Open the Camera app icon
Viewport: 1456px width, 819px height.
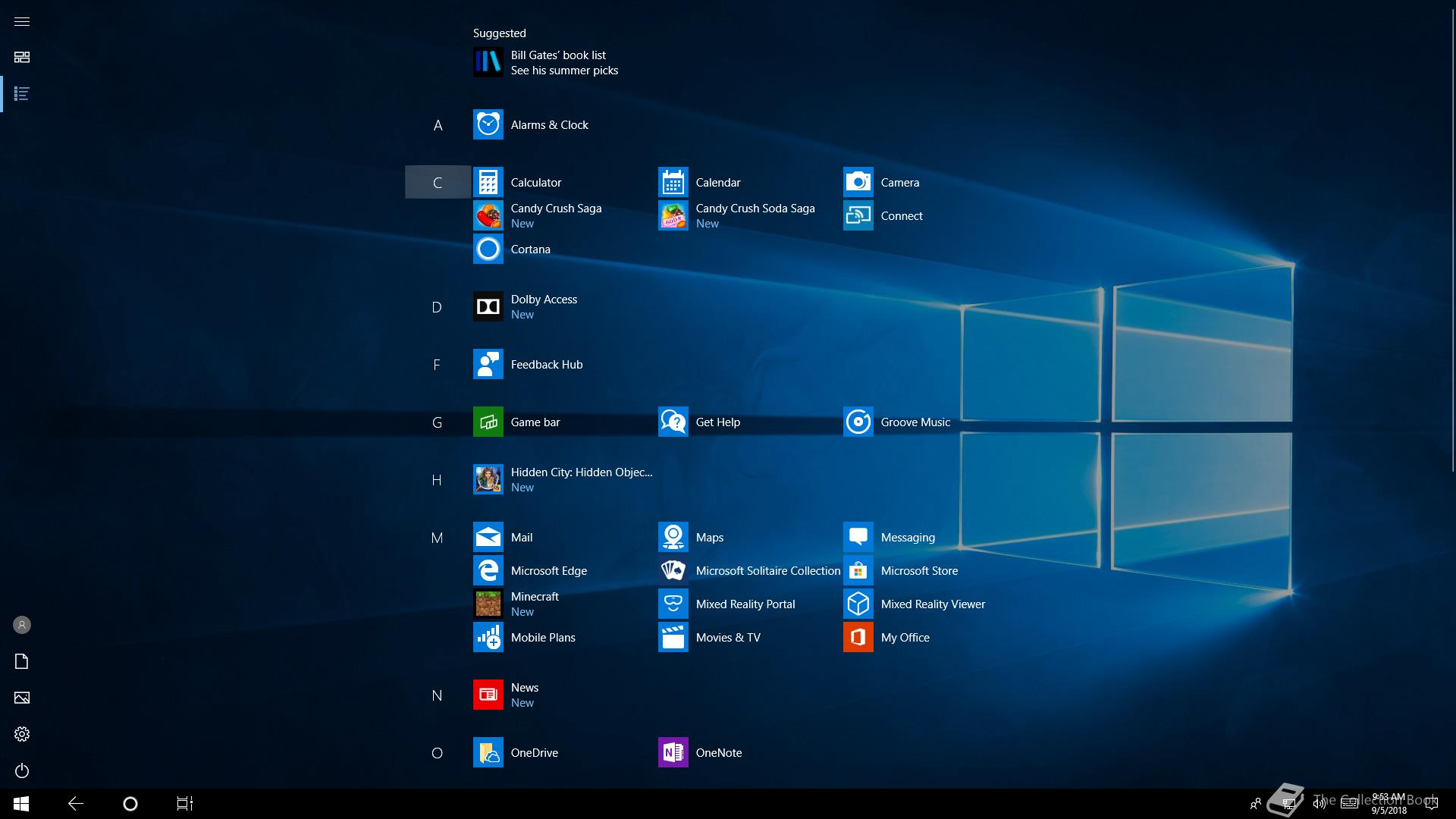(858, 182)
